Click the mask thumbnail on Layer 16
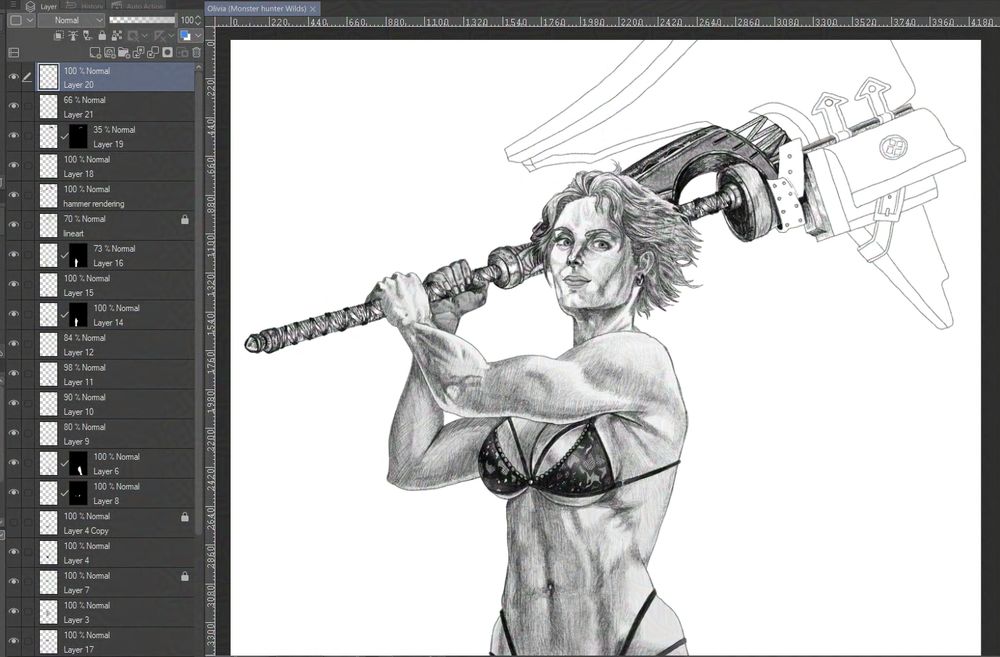The width and height of the screenshot is (1000, 657). (78, 255)
